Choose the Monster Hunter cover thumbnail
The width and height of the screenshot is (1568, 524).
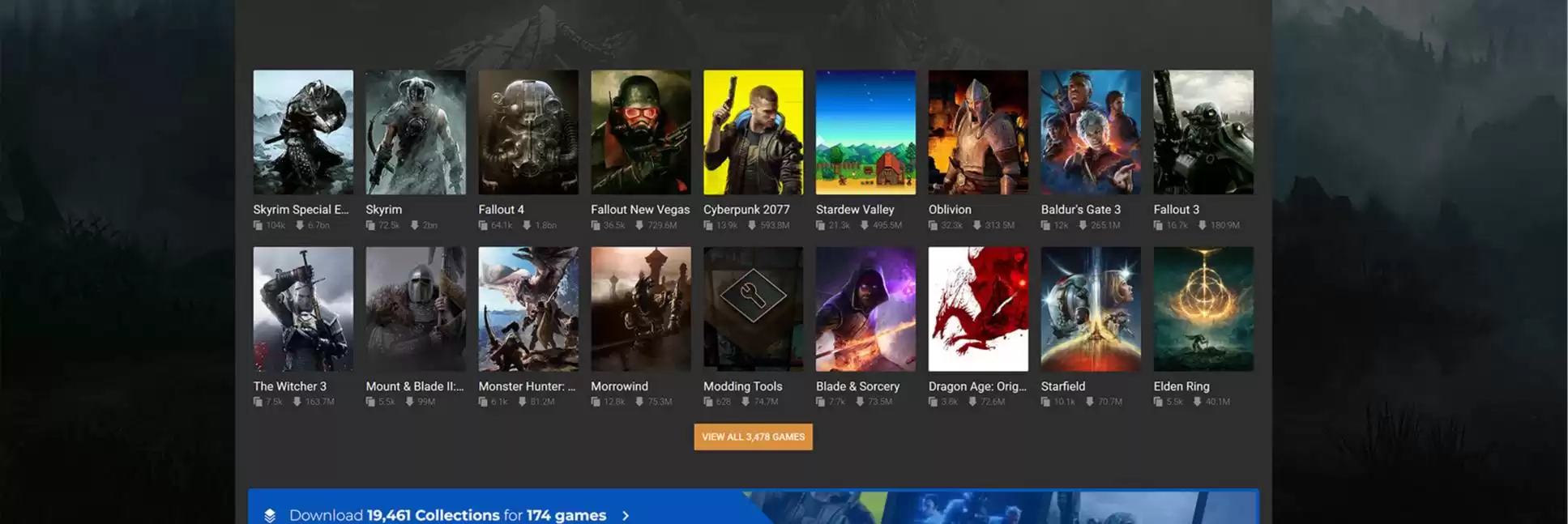point(528,309)
